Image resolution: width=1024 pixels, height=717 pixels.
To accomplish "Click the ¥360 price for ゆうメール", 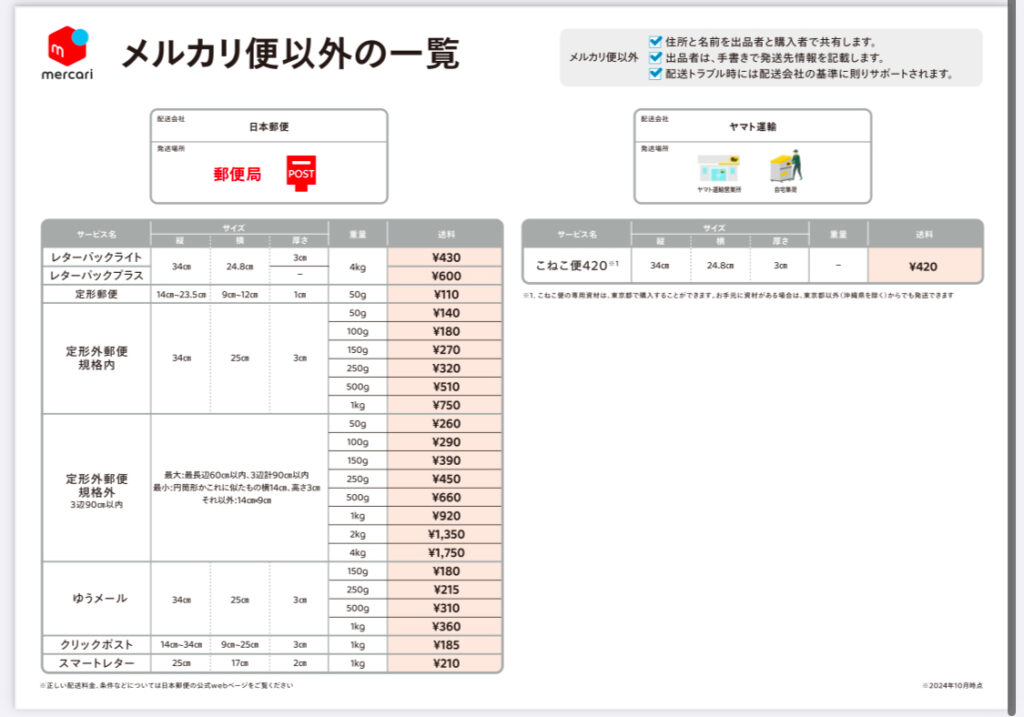I will (x=446, y=626).
